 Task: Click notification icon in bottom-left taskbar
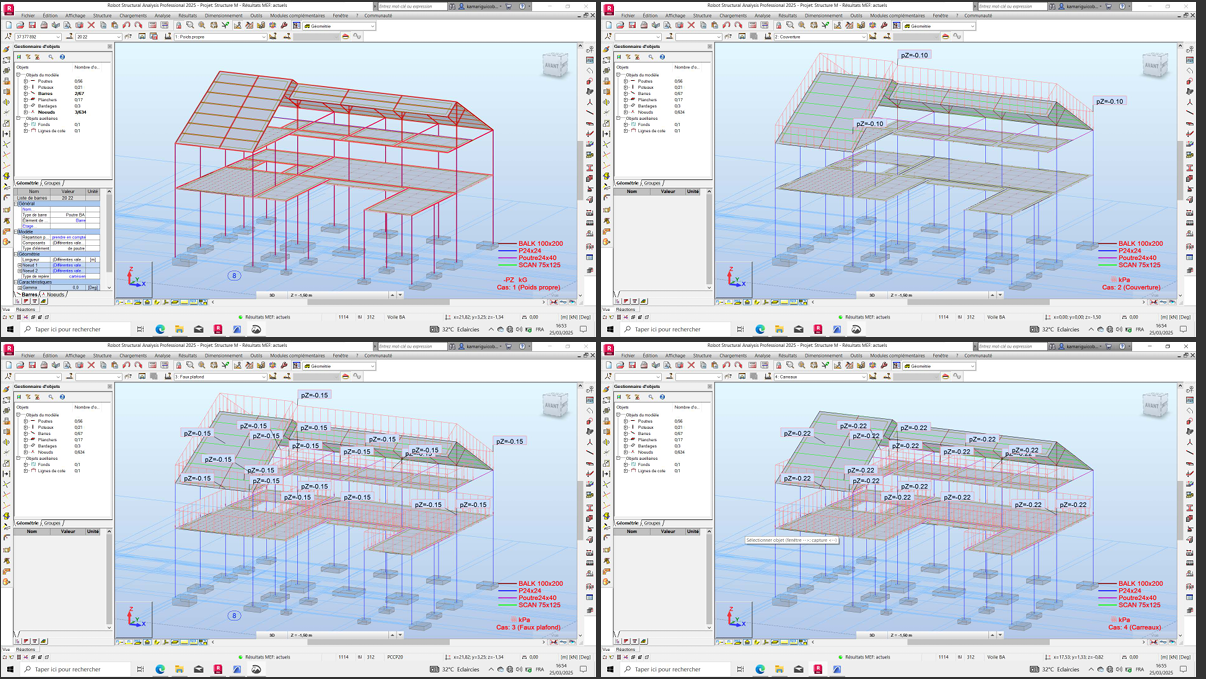coord(583,669)
